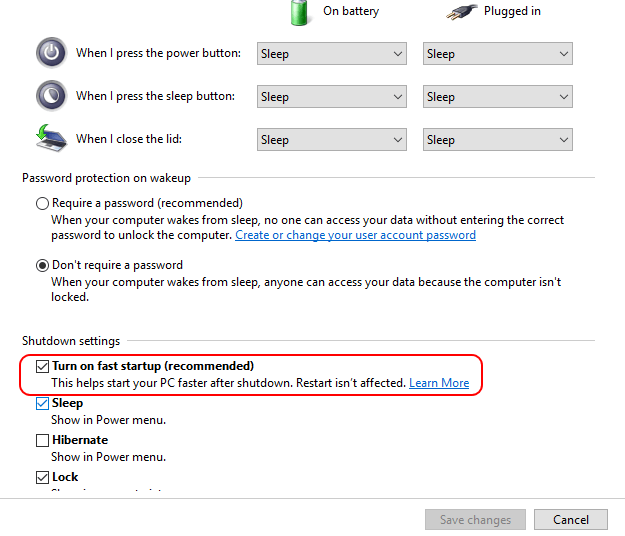Image resolution: width=625 pixels, height=536 pixels.
Task: Open sleep button On battery dropdown
Action: click(x=331, y=97)
